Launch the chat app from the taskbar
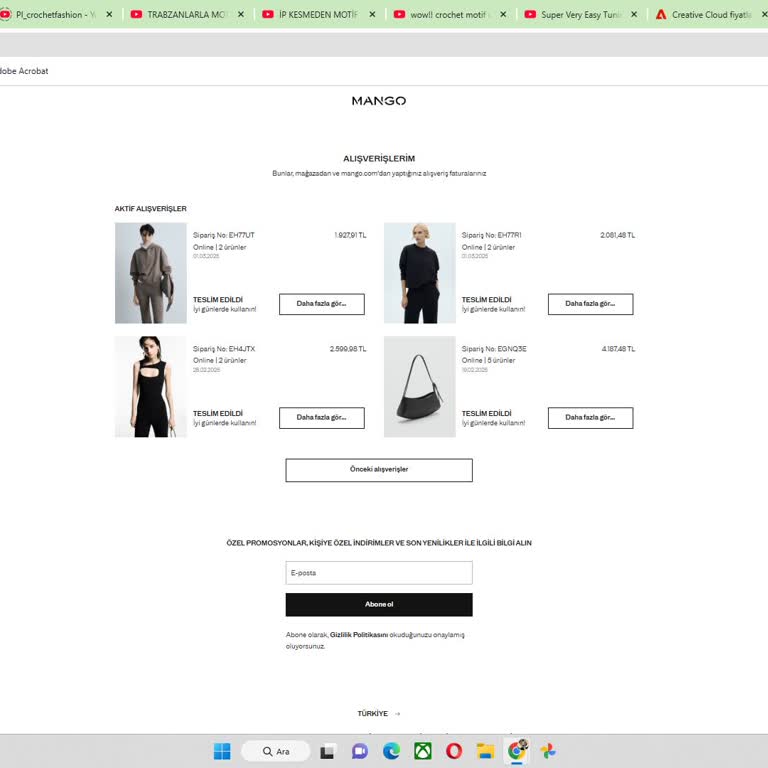Screen dimensions: 768x768 pyautogui.click(x=360, y=751)
